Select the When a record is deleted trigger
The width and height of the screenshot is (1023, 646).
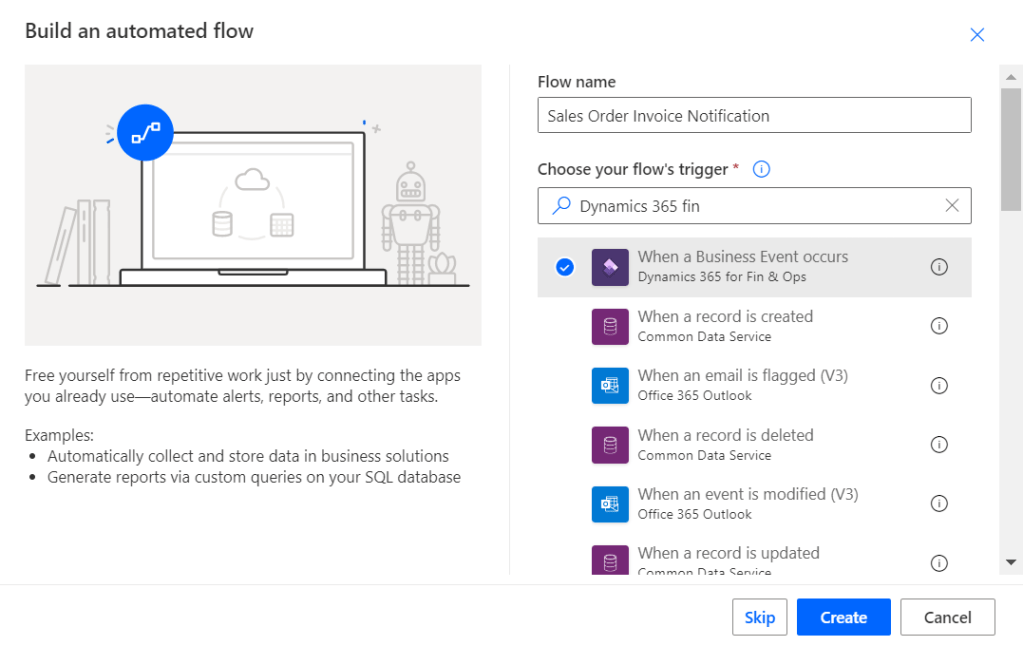coord(725,444)
